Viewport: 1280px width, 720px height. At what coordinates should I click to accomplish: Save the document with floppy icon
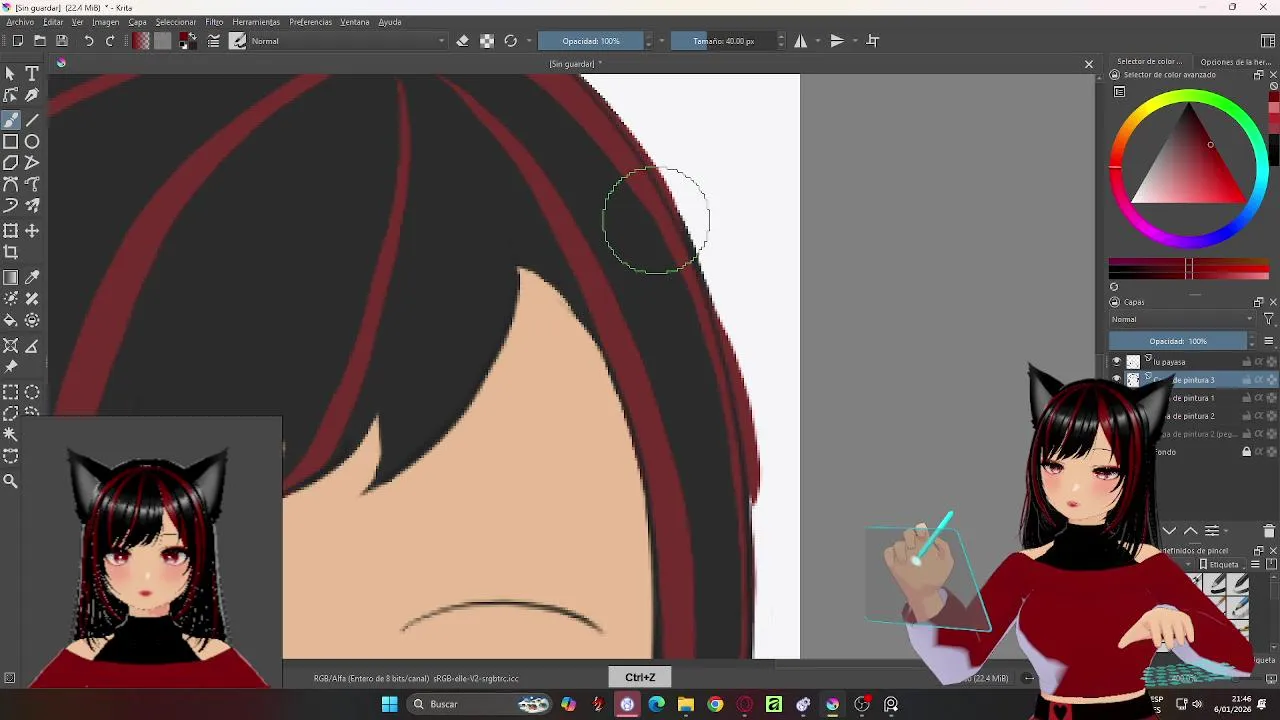coord(62,41)
